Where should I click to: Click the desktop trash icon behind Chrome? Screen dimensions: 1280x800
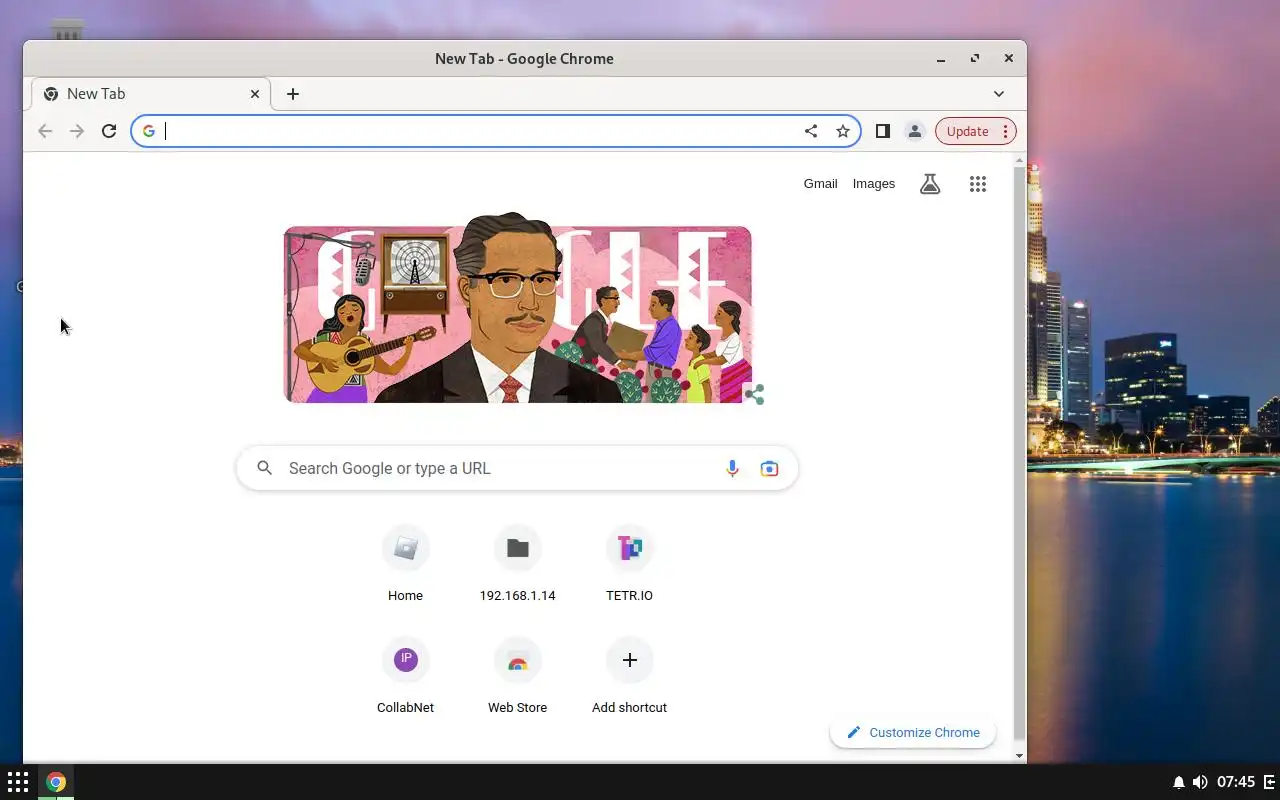point(67,30)
